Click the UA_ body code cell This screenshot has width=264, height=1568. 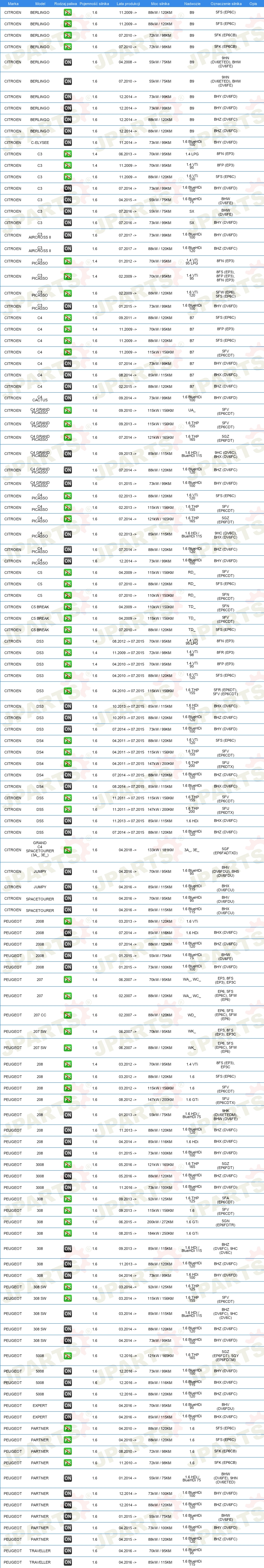click(192, 411)
